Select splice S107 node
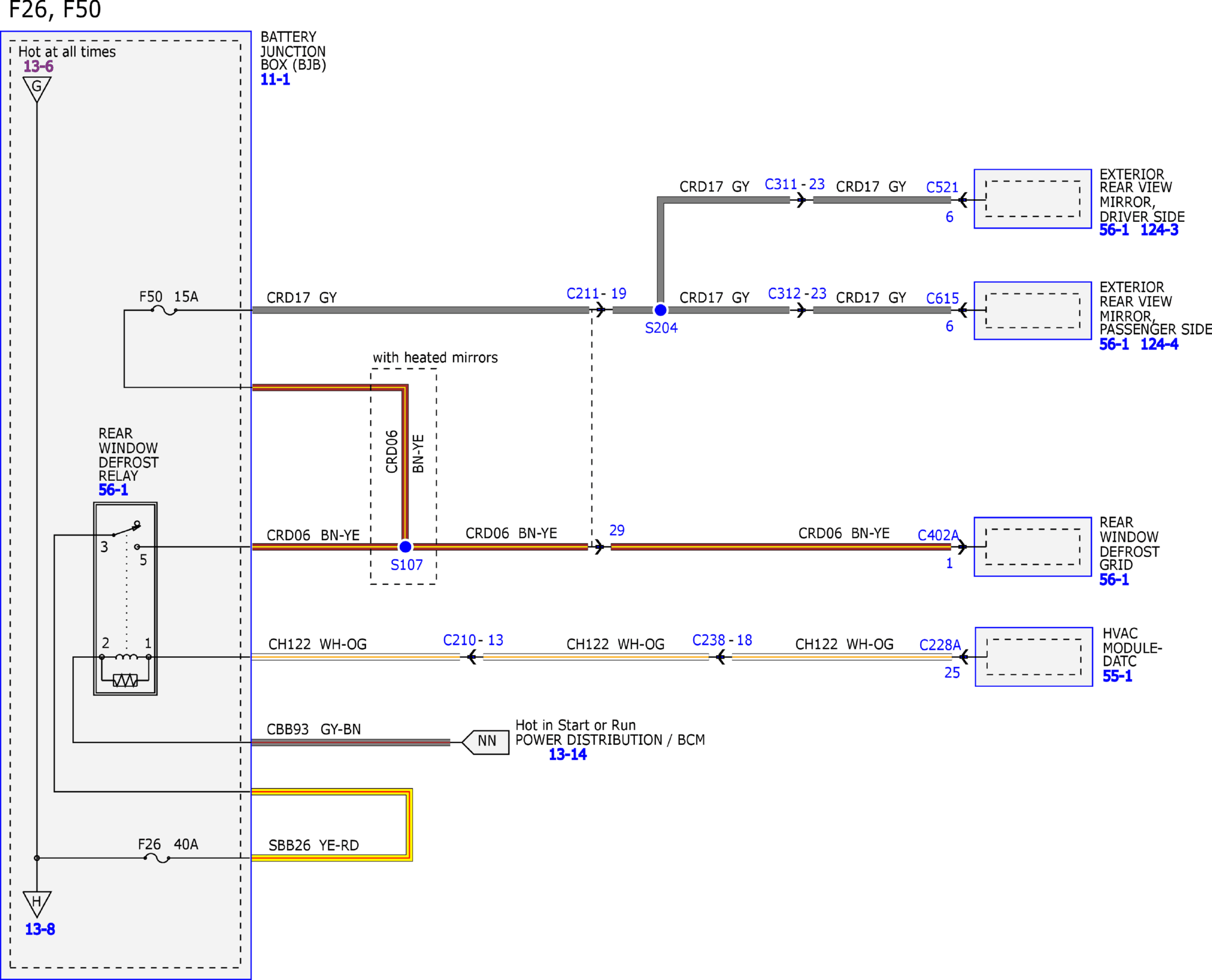The image size is (1212, 980). pos(405,547)
